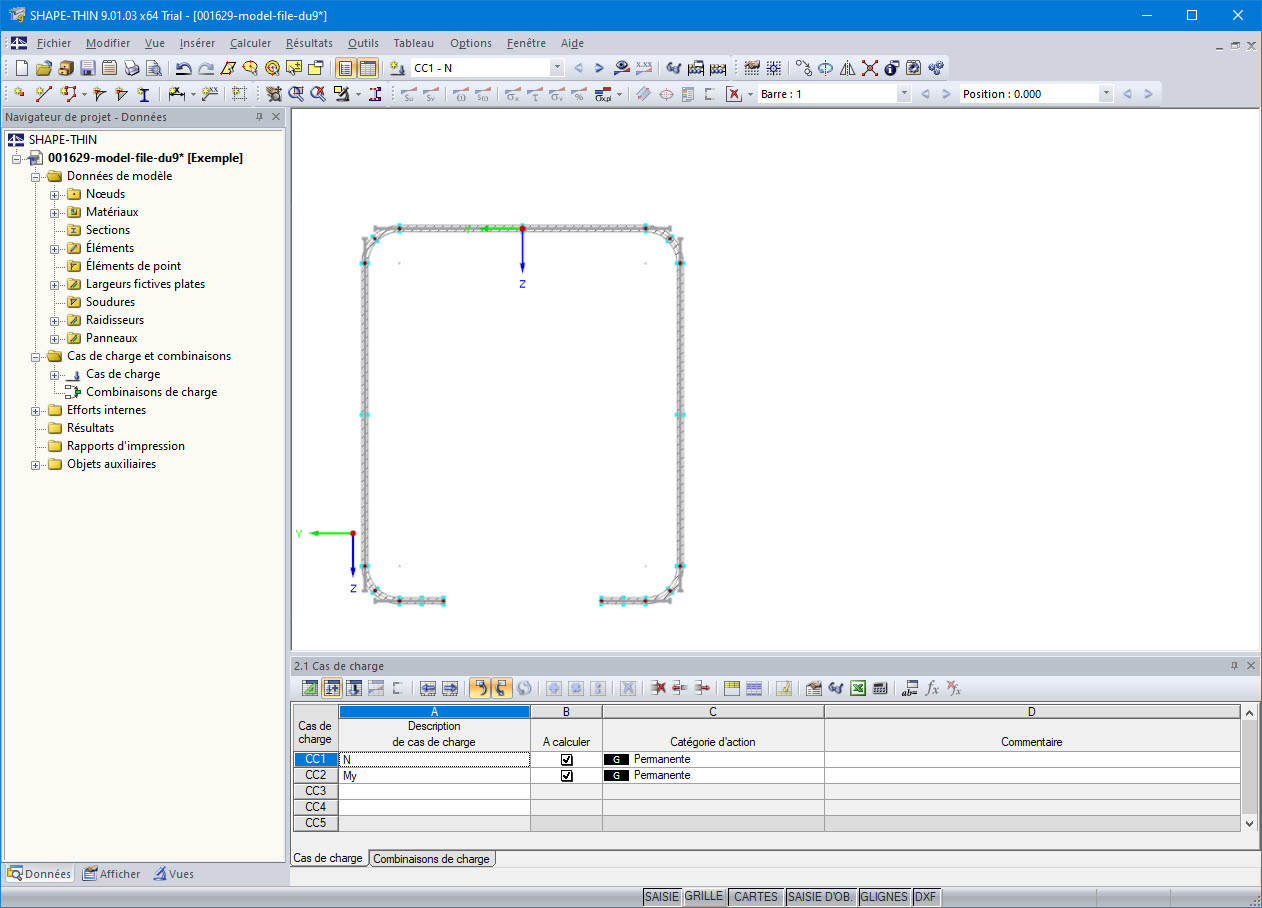The height and width of the screenshot is (908, 1262).
Task: Select the mirror tool in the toolbar
Action: click(847, 68)
